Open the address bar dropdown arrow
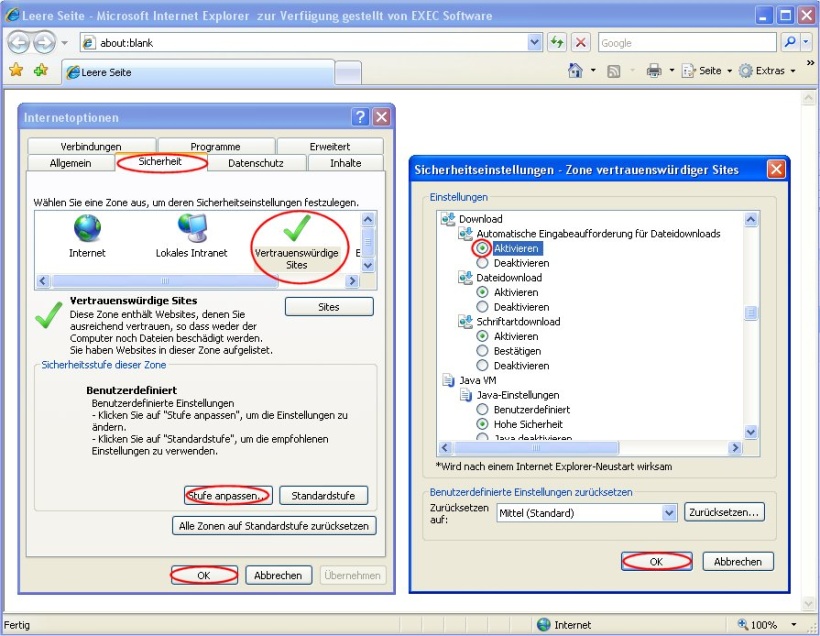The image size is (820, 636). coord(534,42)
